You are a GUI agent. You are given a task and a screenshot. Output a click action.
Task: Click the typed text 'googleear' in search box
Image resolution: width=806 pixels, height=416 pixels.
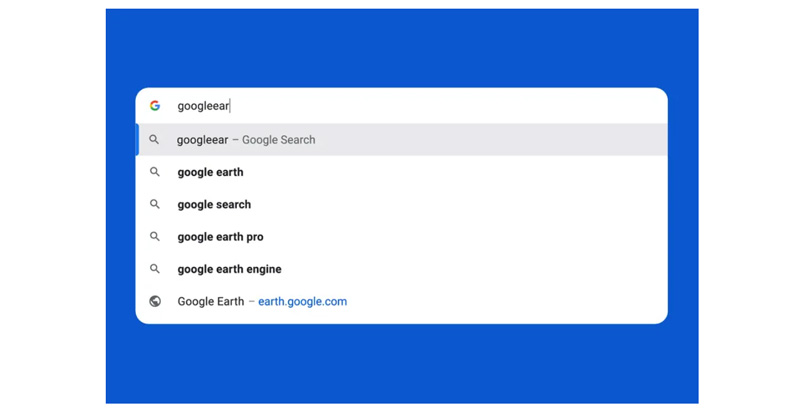[203, 106]
